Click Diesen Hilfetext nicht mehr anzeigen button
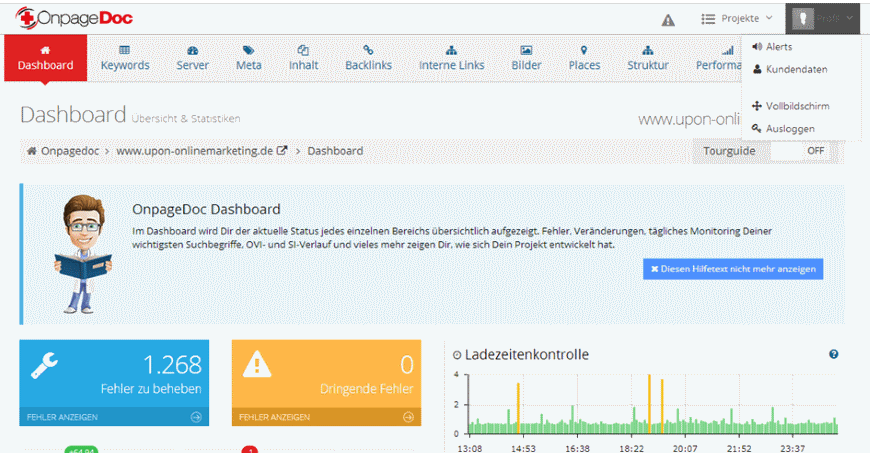 [x=733, y=269]
